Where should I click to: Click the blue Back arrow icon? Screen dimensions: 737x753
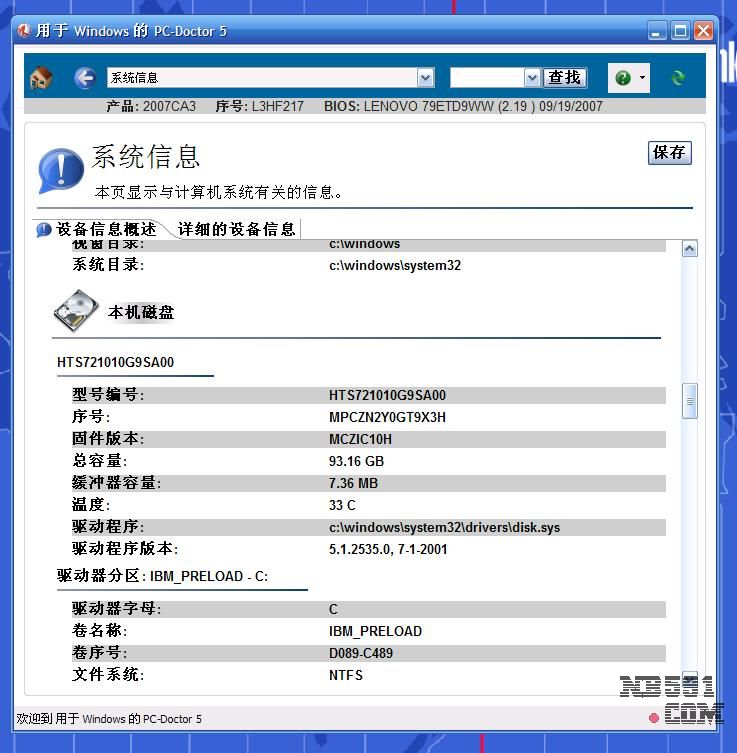(85, 78)
